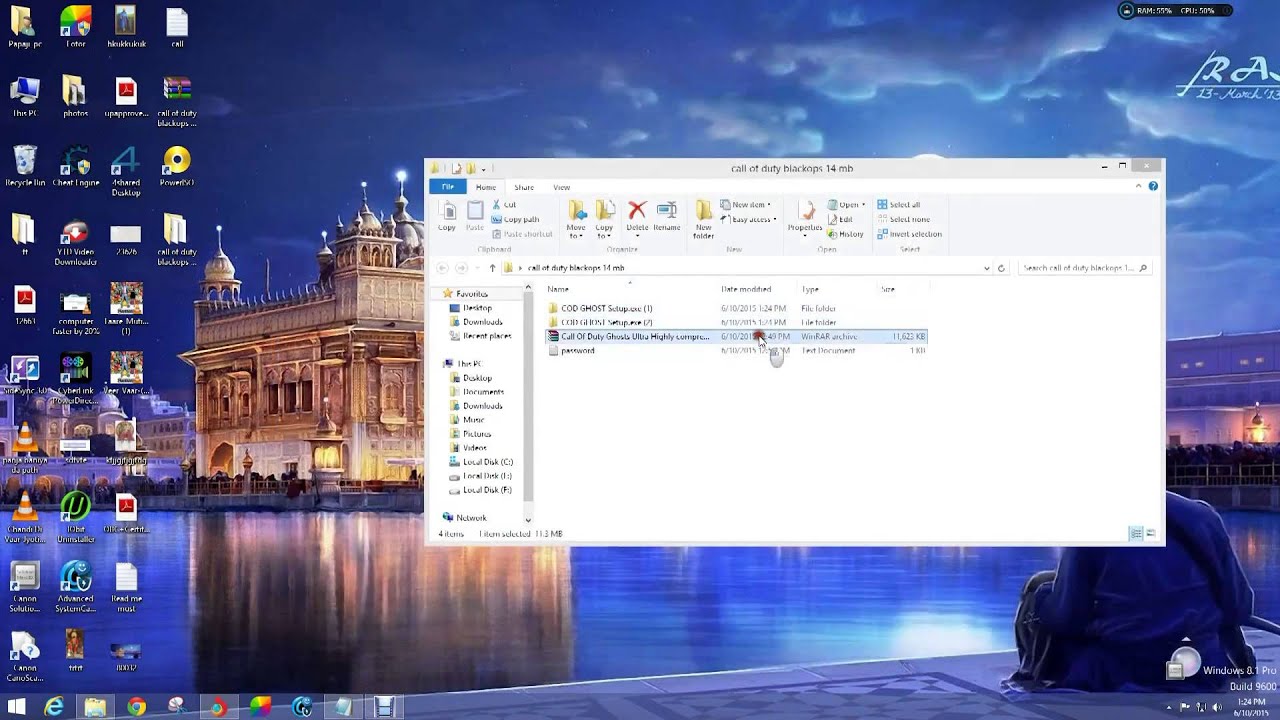Switch to Large icons view toggle
The width and height of the screenshot is (1280, 720).
click(1151, 534)
